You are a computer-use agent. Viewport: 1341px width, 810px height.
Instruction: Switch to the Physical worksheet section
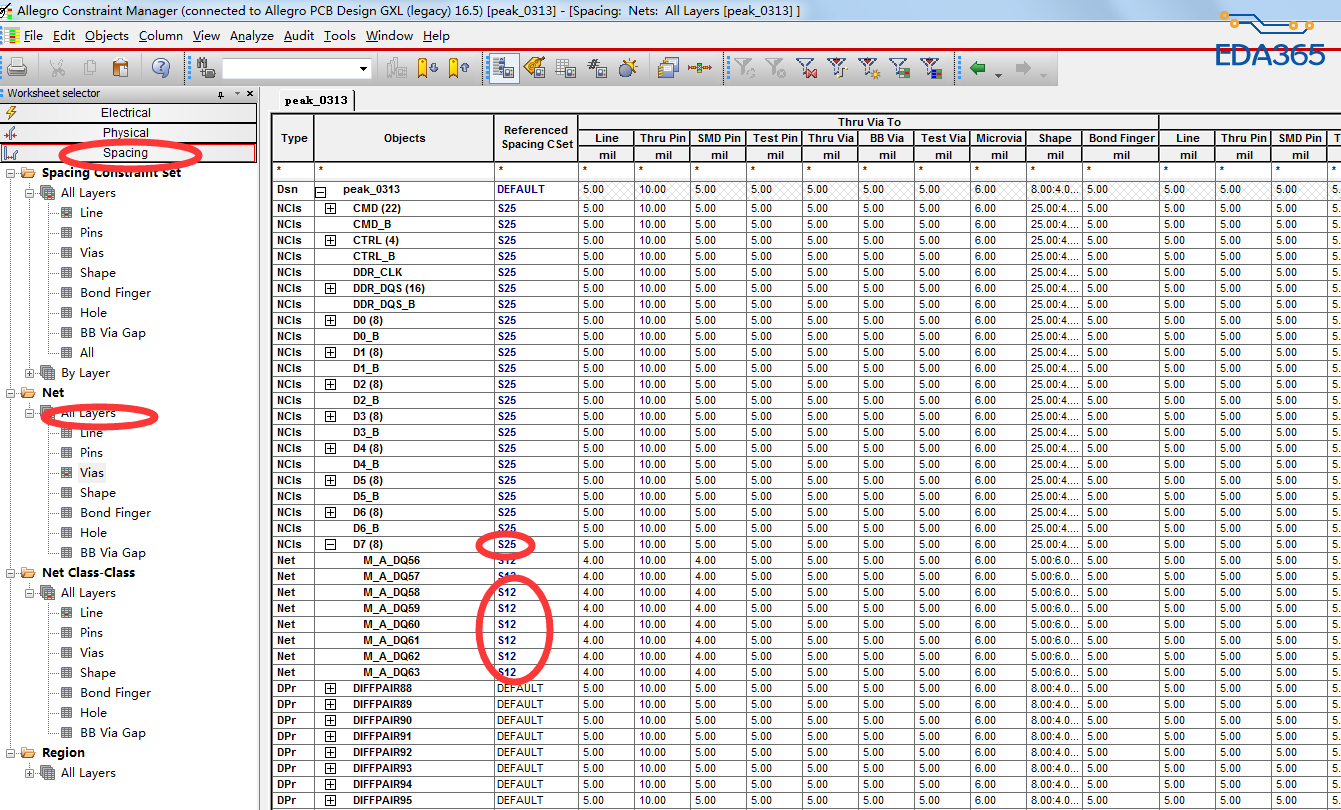click(x=126, y=133)
